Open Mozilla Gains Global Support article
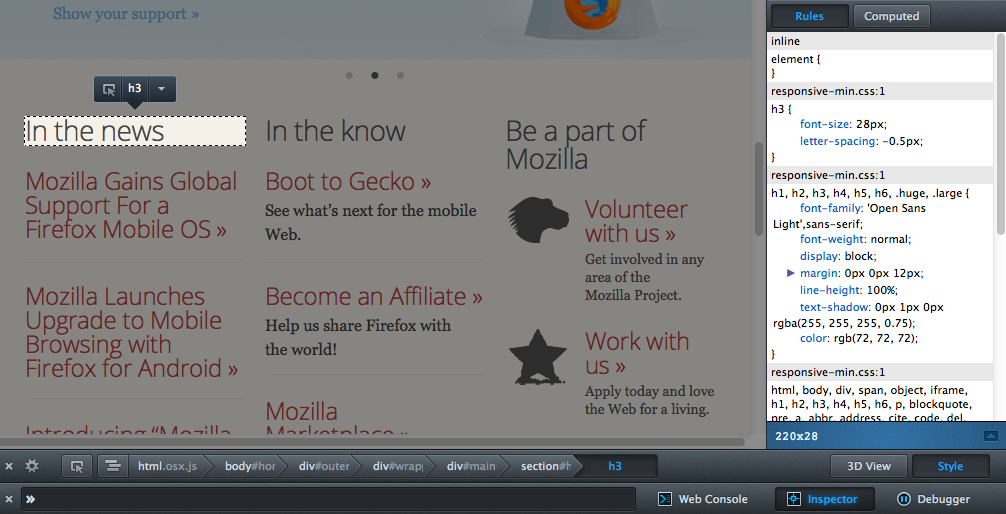The image size is (1006, 514). [131, 205]
